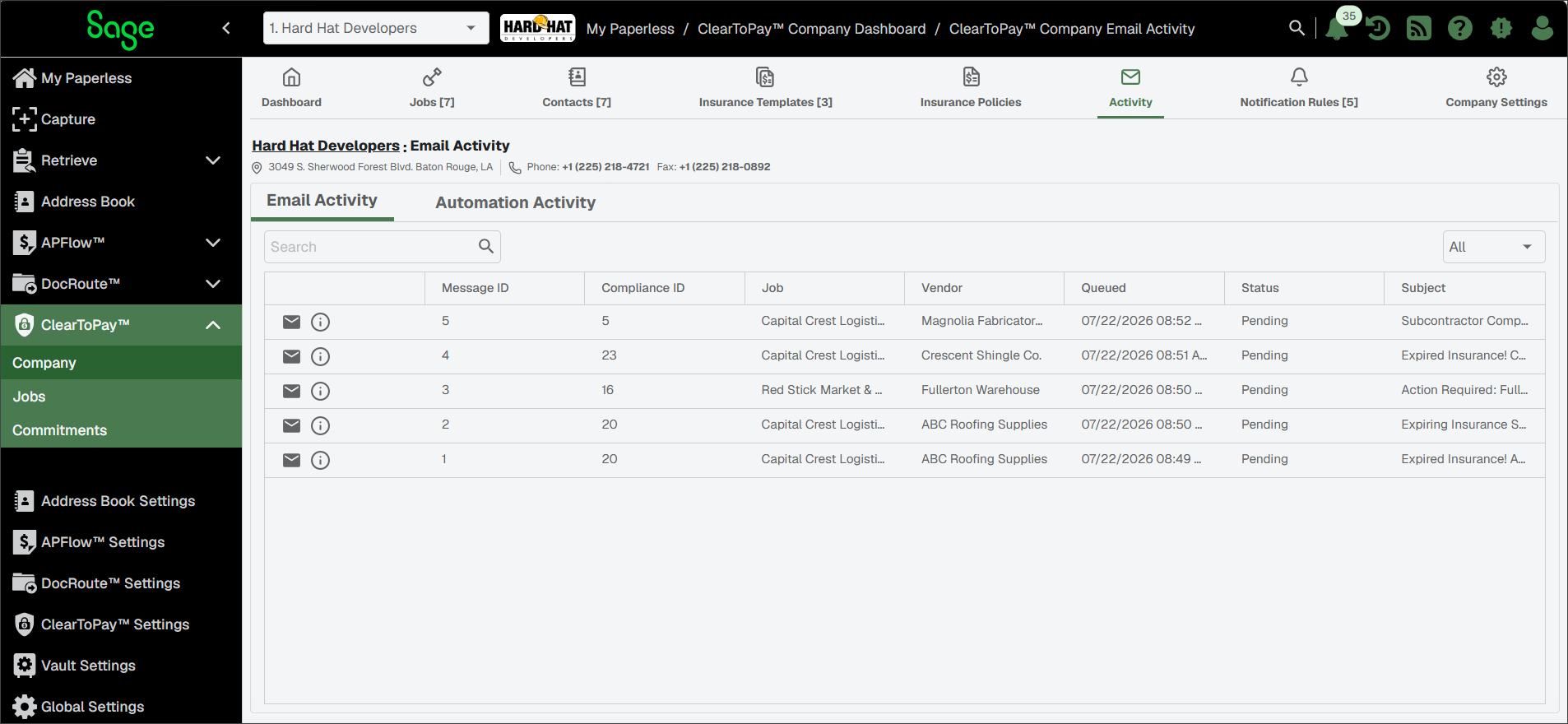The width and height of the screenshot is (1568, 724).
Task: Show info for message 5 row
Action: pos(321,322)
